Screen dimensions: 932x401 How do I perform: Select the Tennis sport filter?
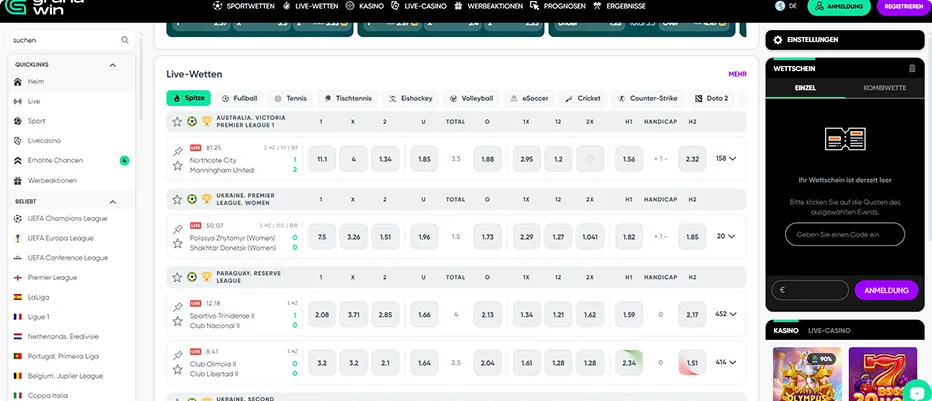pyautogui.click(x=291, y=98)
